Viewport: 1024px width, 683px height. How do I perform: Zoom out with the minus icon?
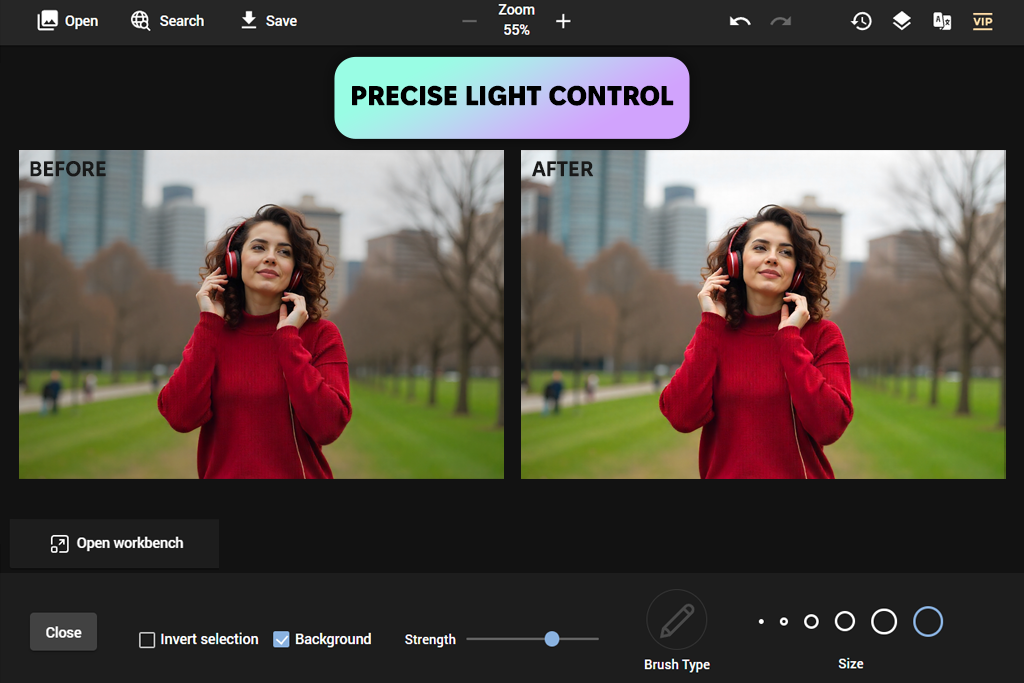point(469,22)
